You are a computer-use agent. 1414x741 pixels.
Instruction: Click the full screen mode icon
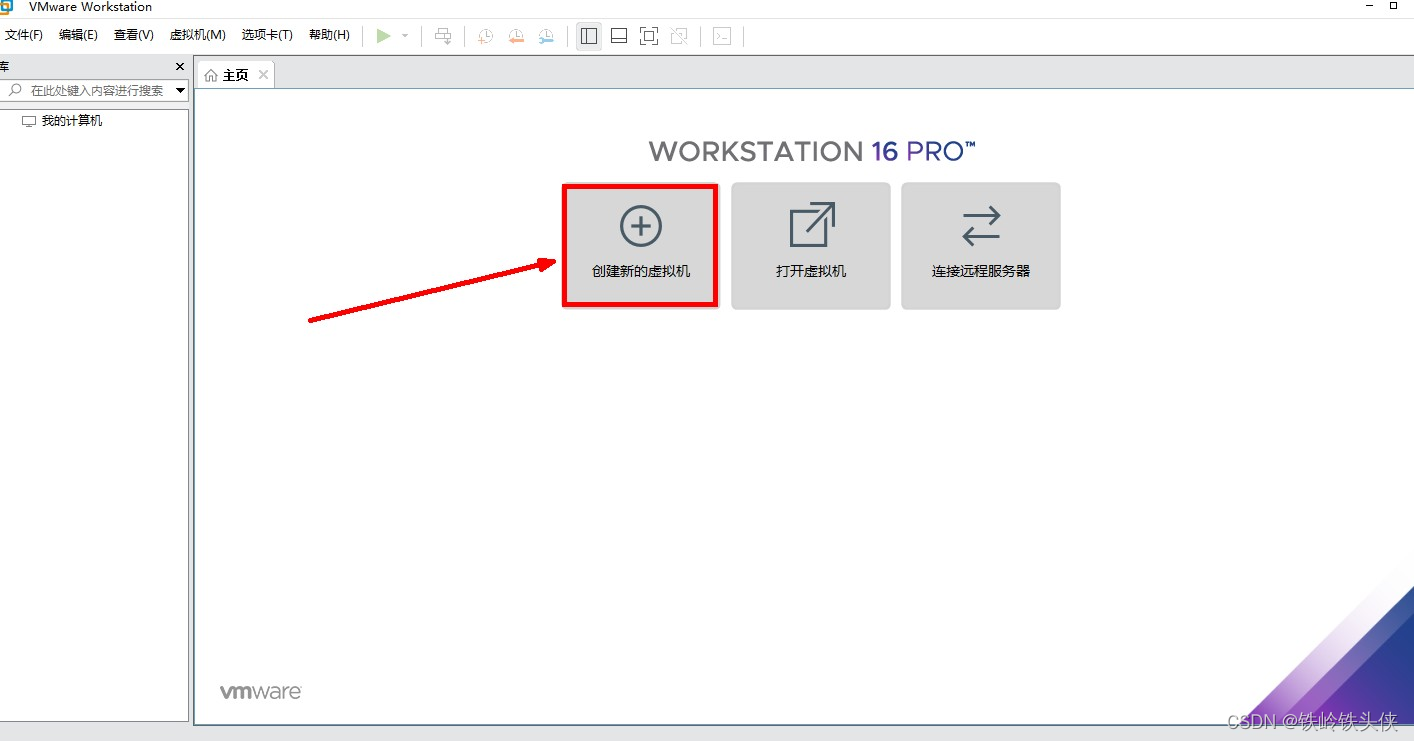coord(649,36)
